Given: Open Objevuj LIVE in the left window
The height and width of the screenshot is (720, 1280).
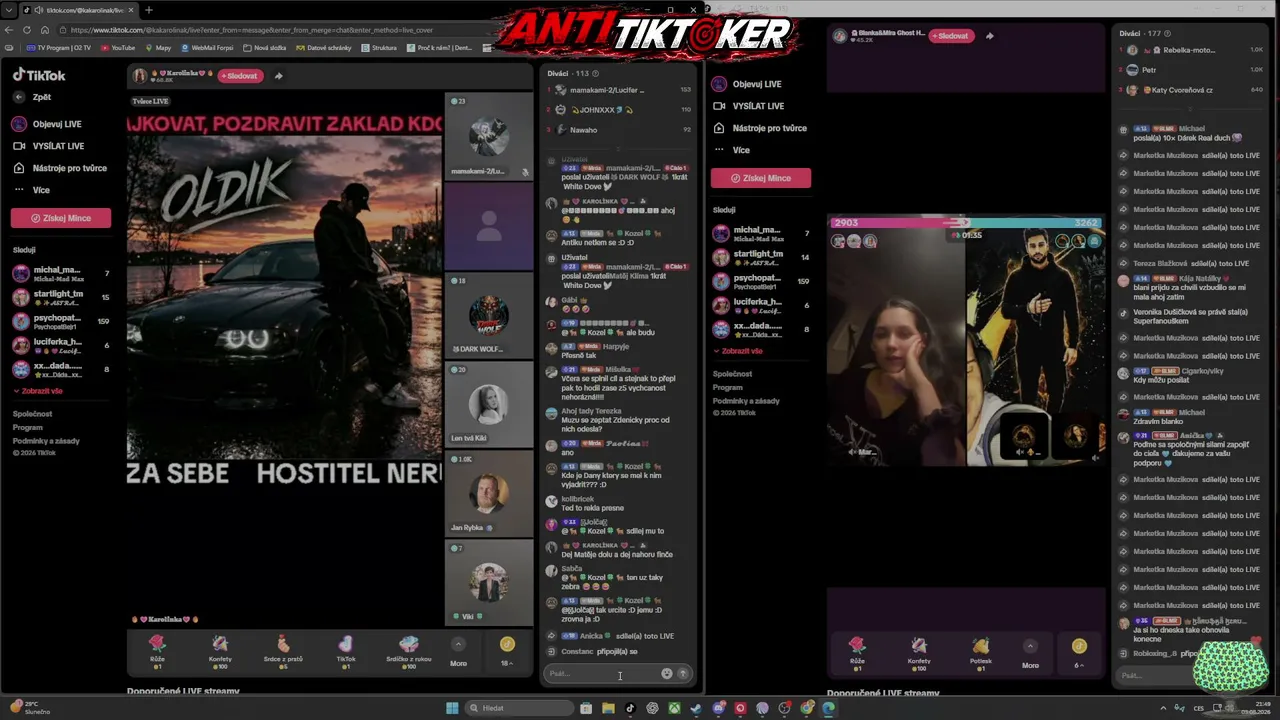Looking at the screenshot, I should pos(47,124).
